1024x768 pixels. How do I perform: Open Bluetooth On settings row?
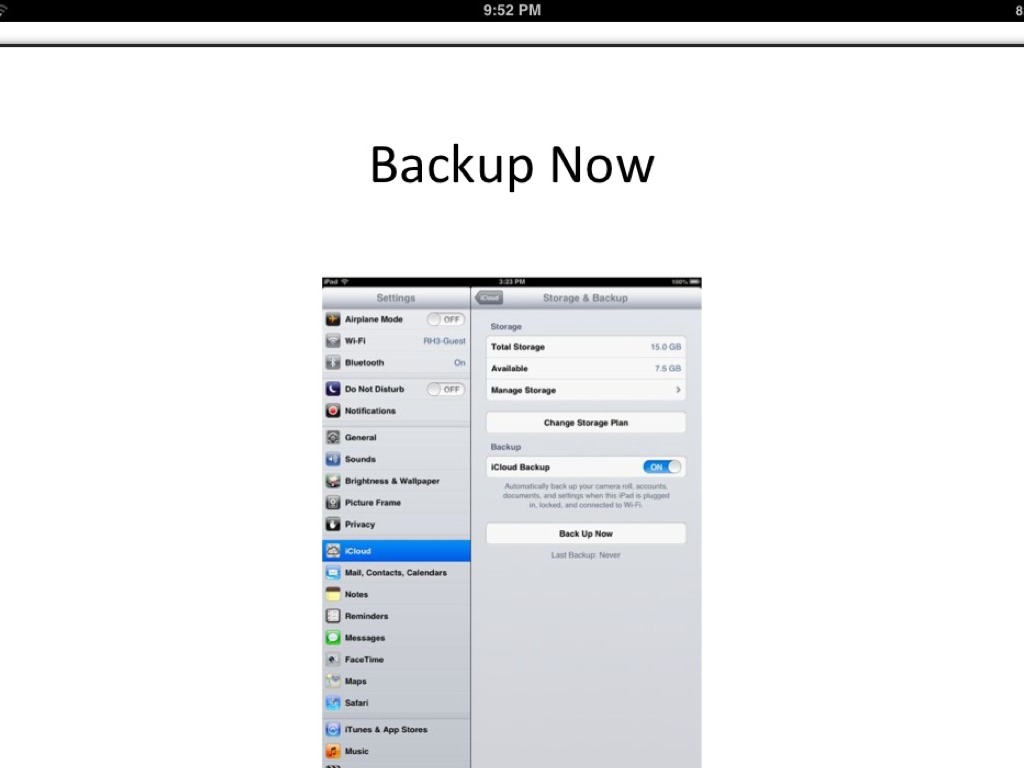click(x=396, y=362)
